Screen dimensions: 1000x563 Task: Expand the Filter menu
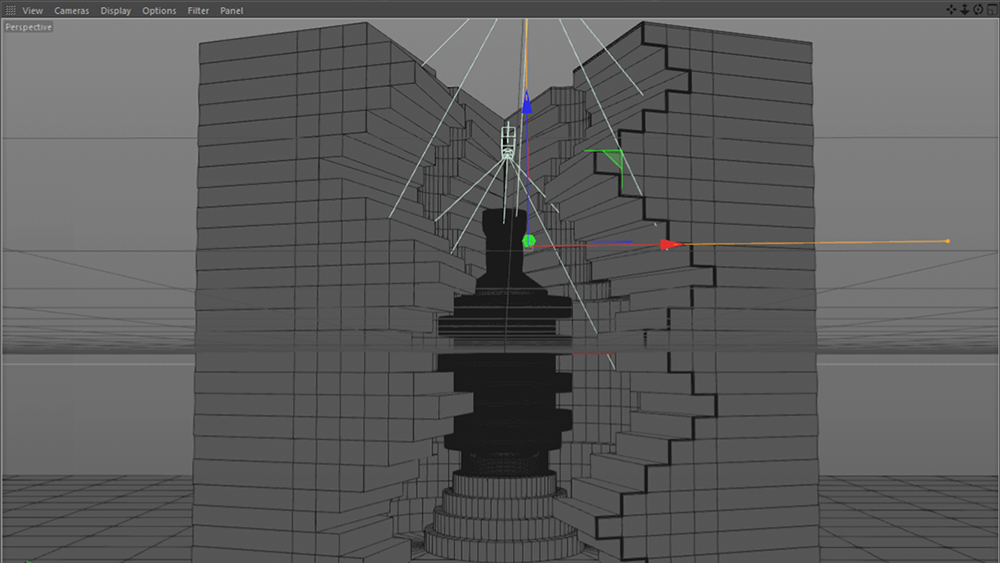pos(198,11)
